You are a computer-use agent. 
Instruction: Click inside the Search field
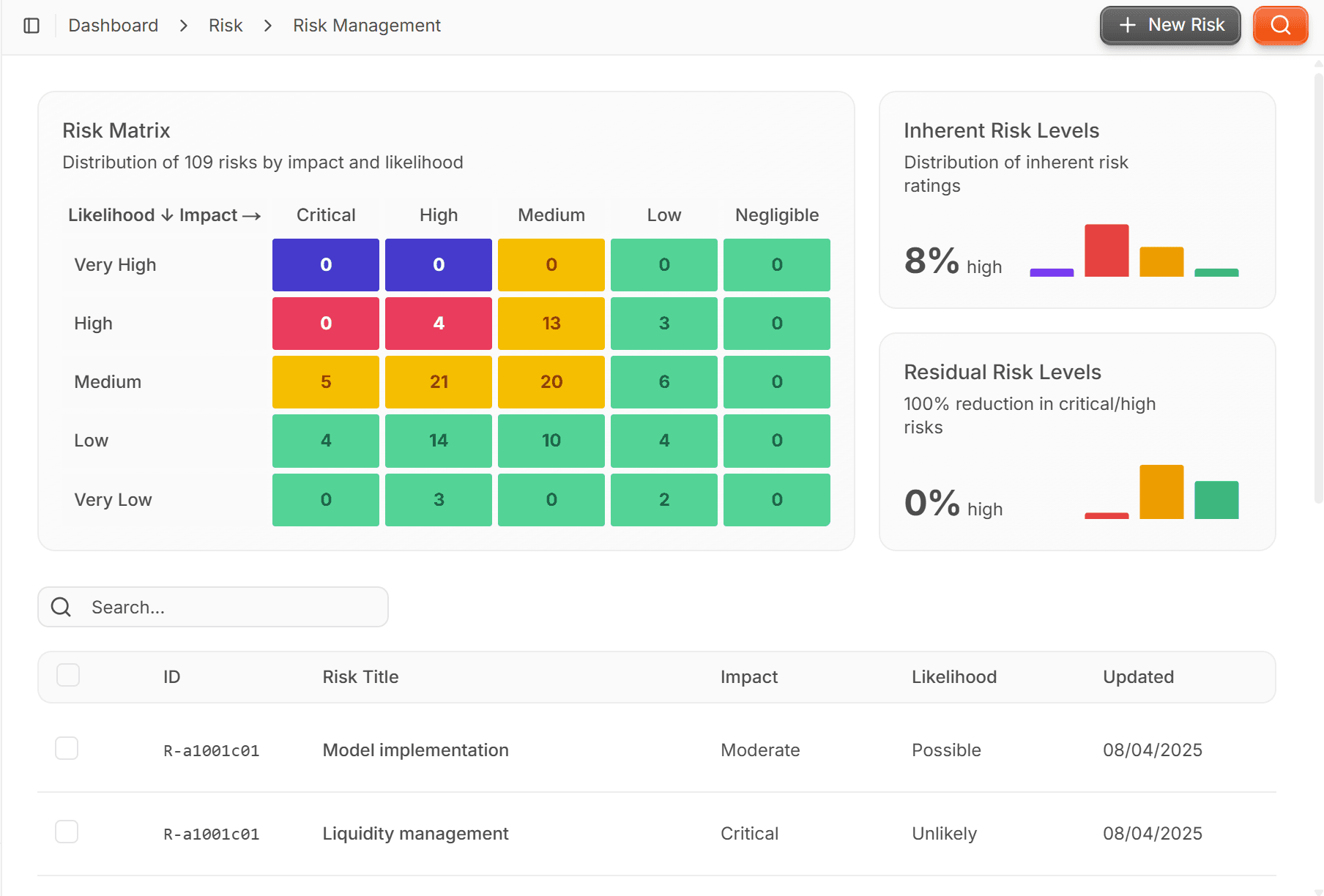coord(220,607)
